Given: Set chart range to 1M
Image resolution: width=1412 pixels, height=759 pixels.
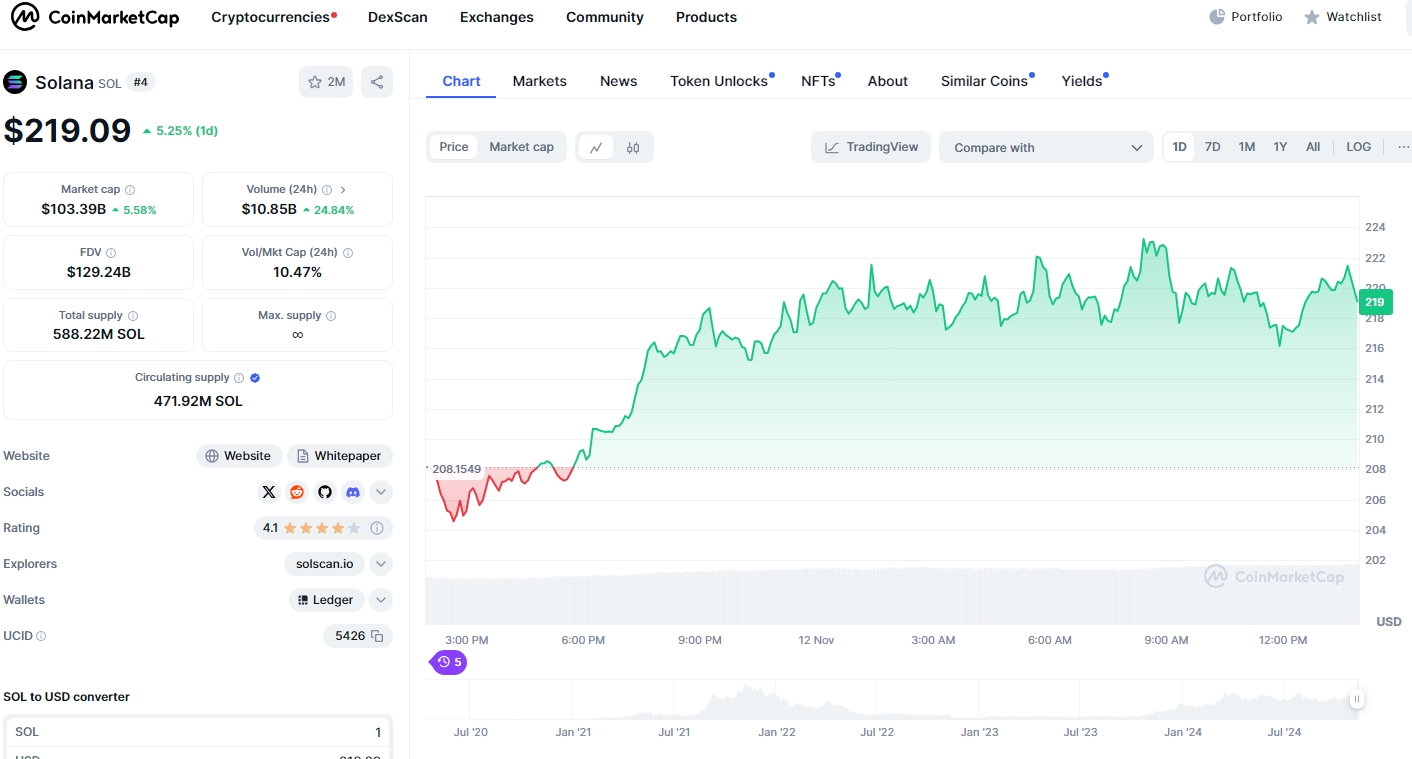Looking at the screenshot, I should point(1247,147).
